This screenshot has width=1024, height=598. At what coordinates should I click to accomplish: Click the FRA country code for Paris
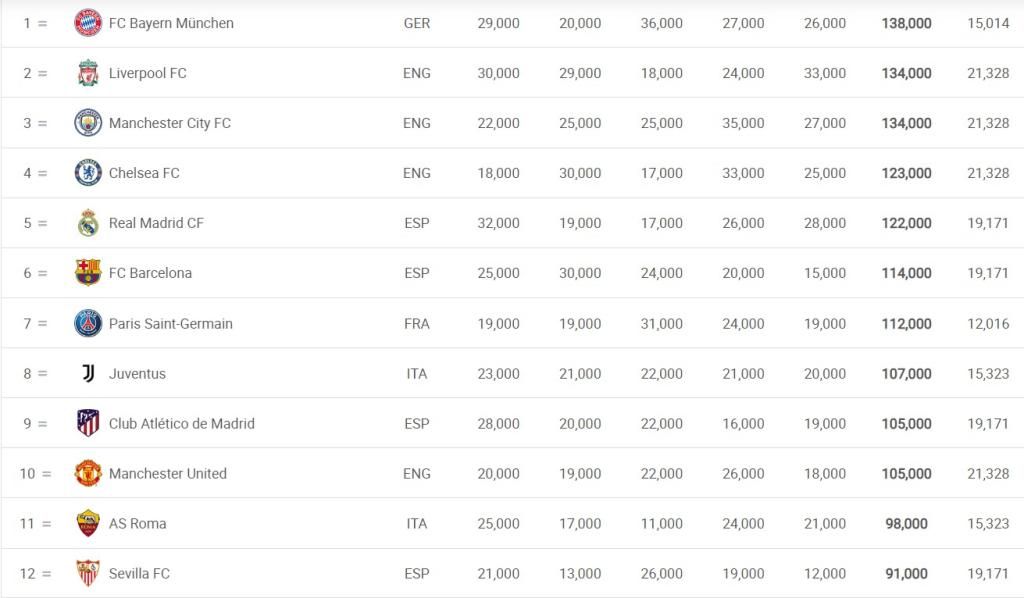[x=417, y=323]
